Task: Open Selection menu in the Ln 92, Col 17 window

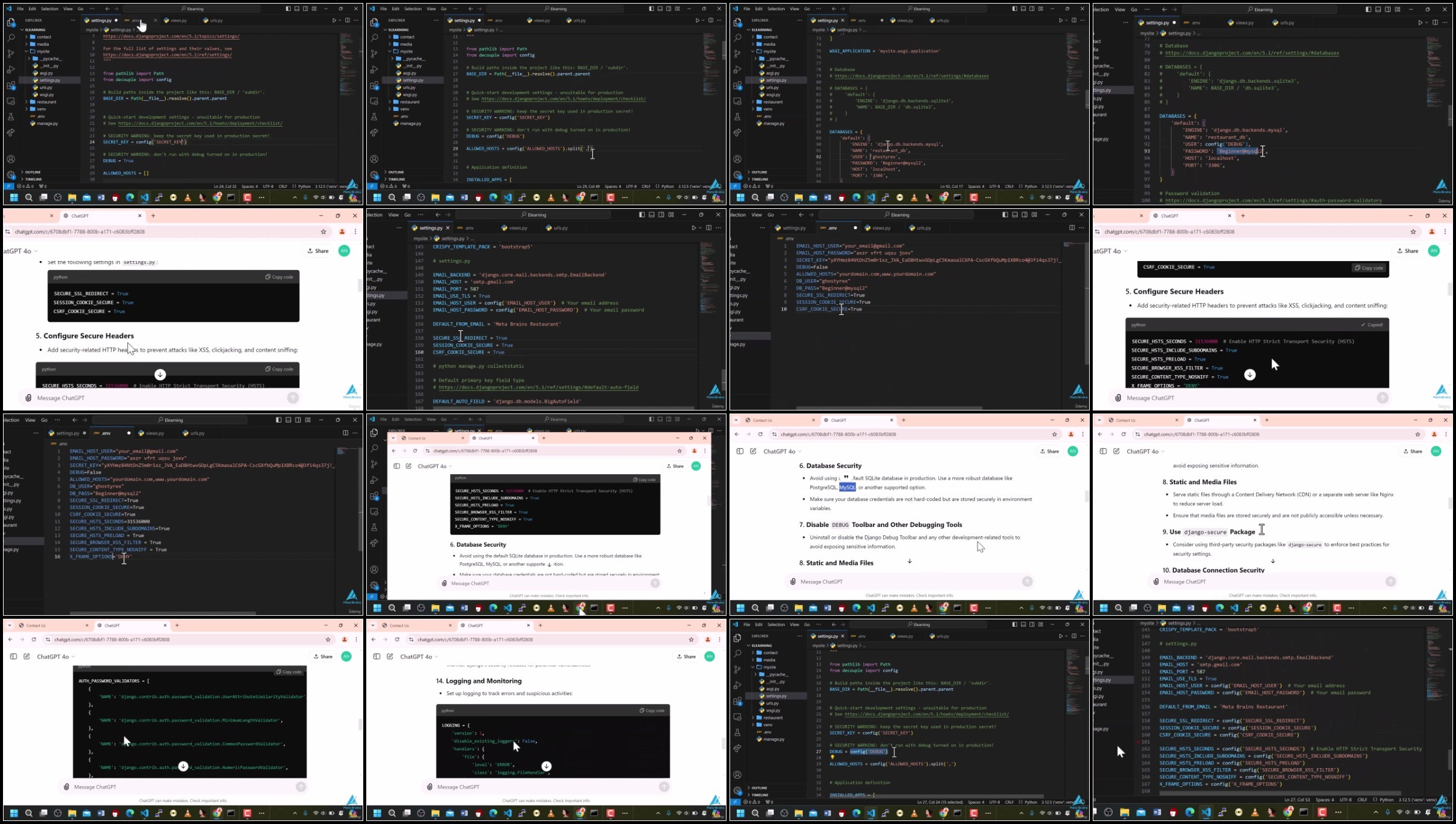Action: click(776, 9)
